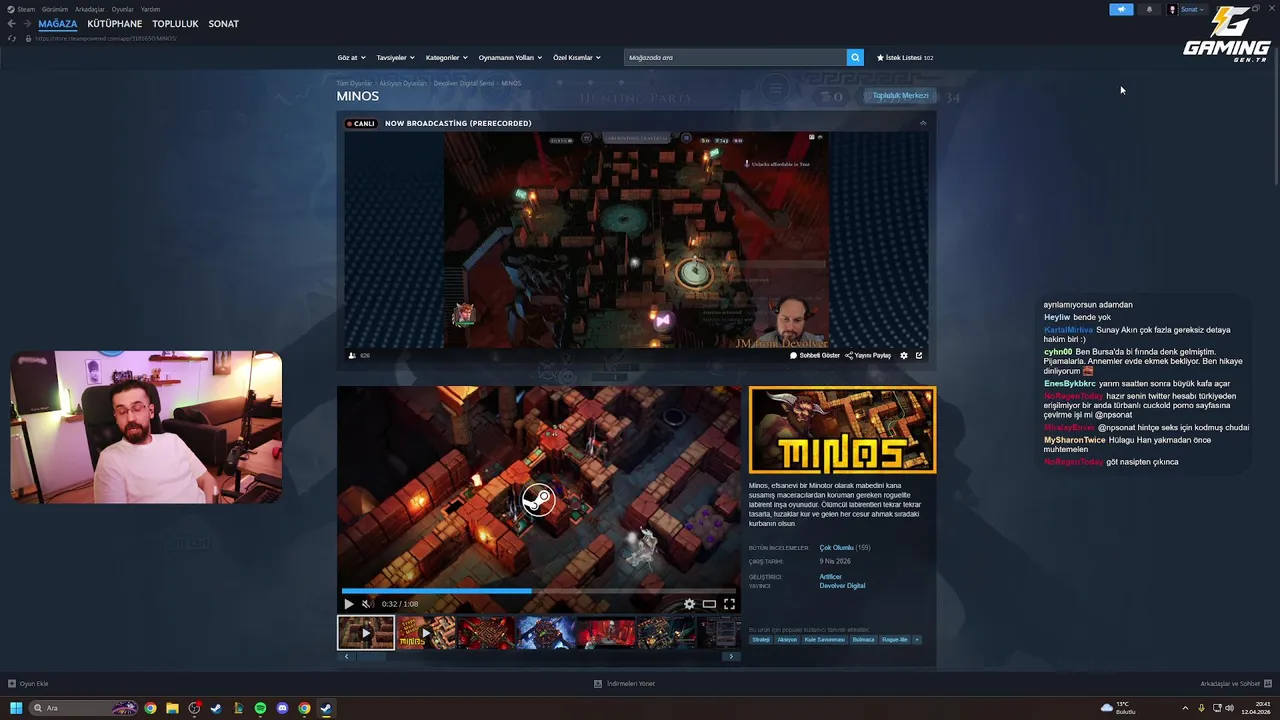The image size is (1280, 720).
Task: Click Aksiyon Oyunları breadcrumb
Action: 402,83
